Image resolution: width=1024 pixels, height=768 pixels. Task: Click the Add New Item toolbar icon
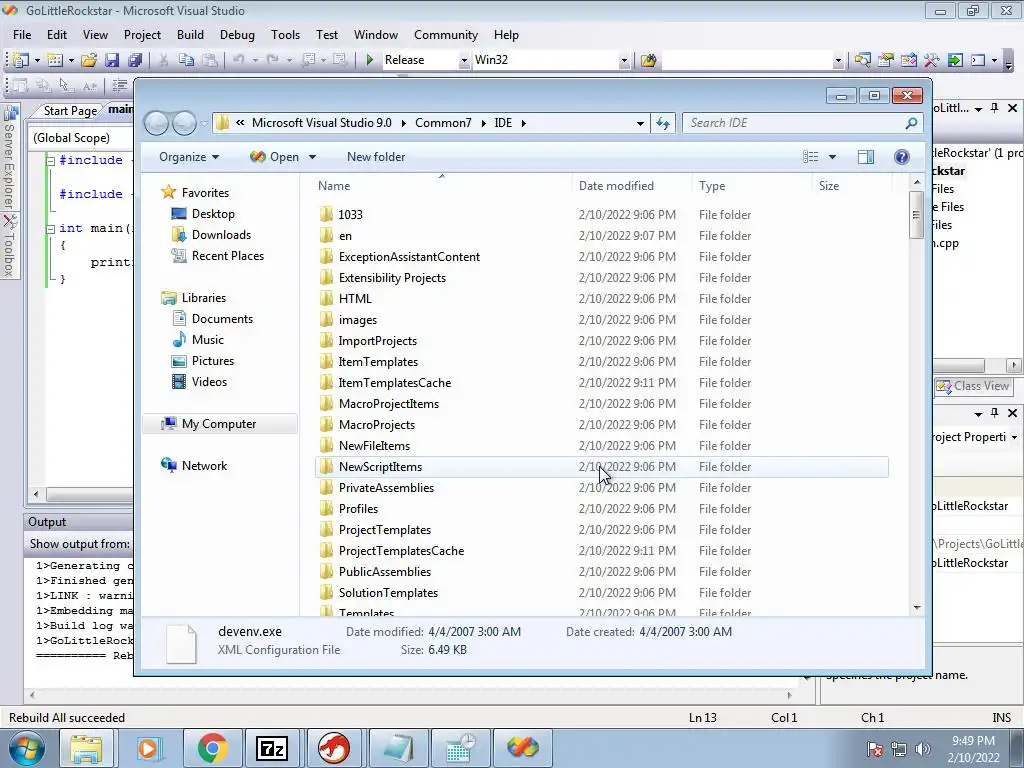55,60
